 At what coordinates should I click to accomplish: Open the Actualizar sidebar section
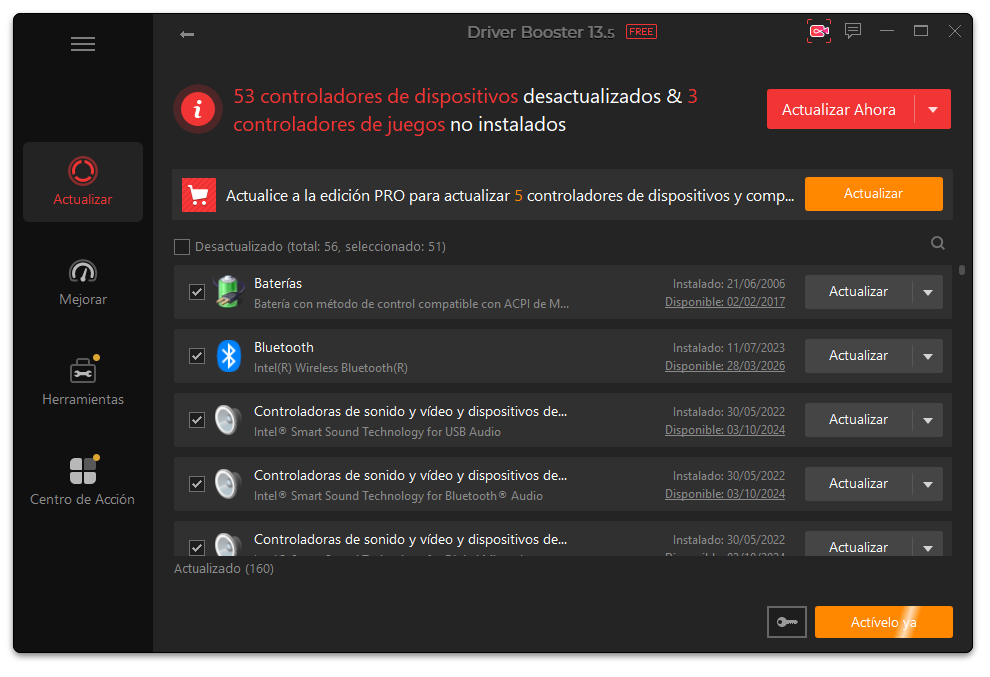pos(83,182)
